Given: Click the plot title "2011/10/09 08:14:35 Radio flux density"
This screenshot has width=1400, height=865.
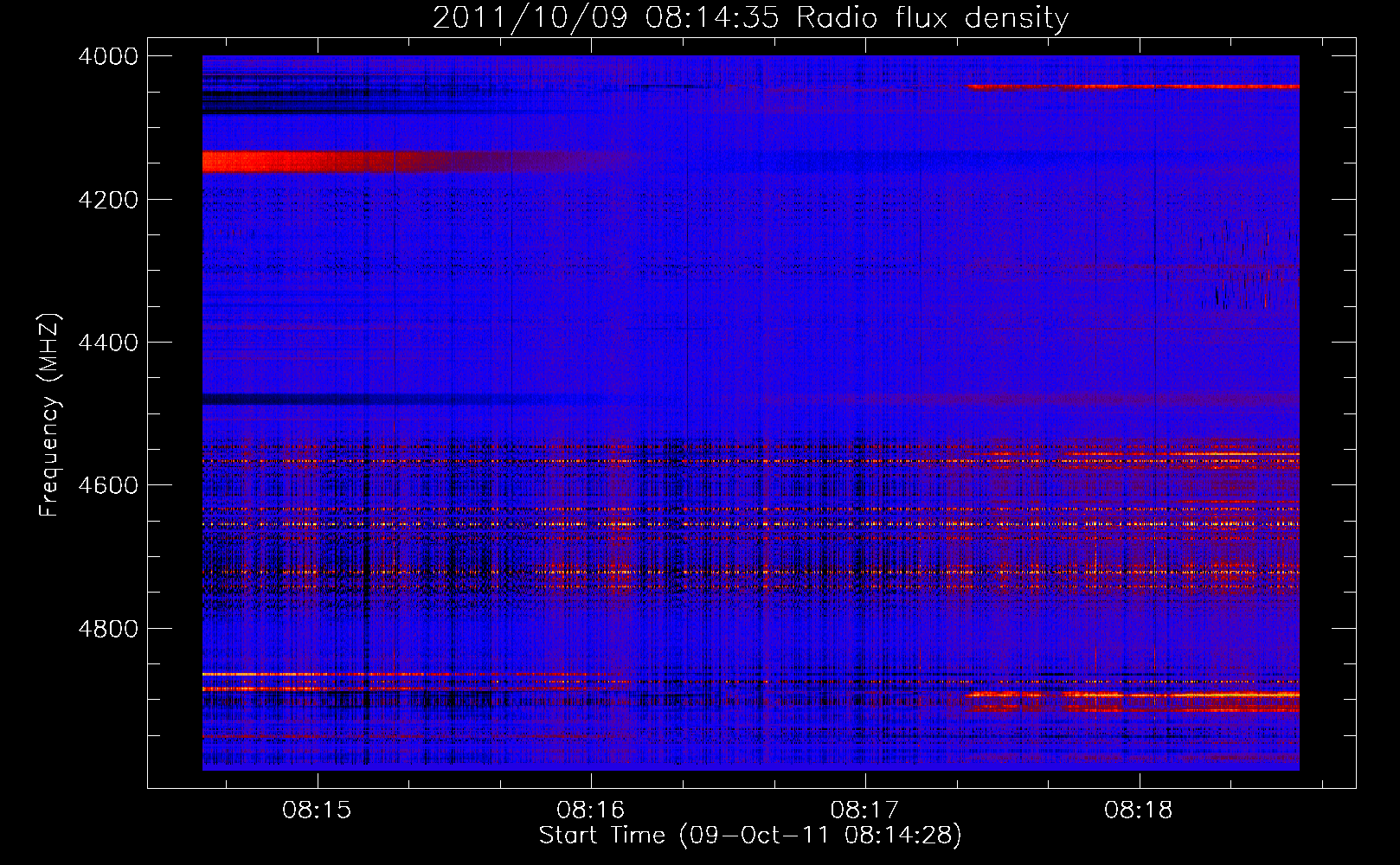Looking at the screenshot, I should [750, 17].
